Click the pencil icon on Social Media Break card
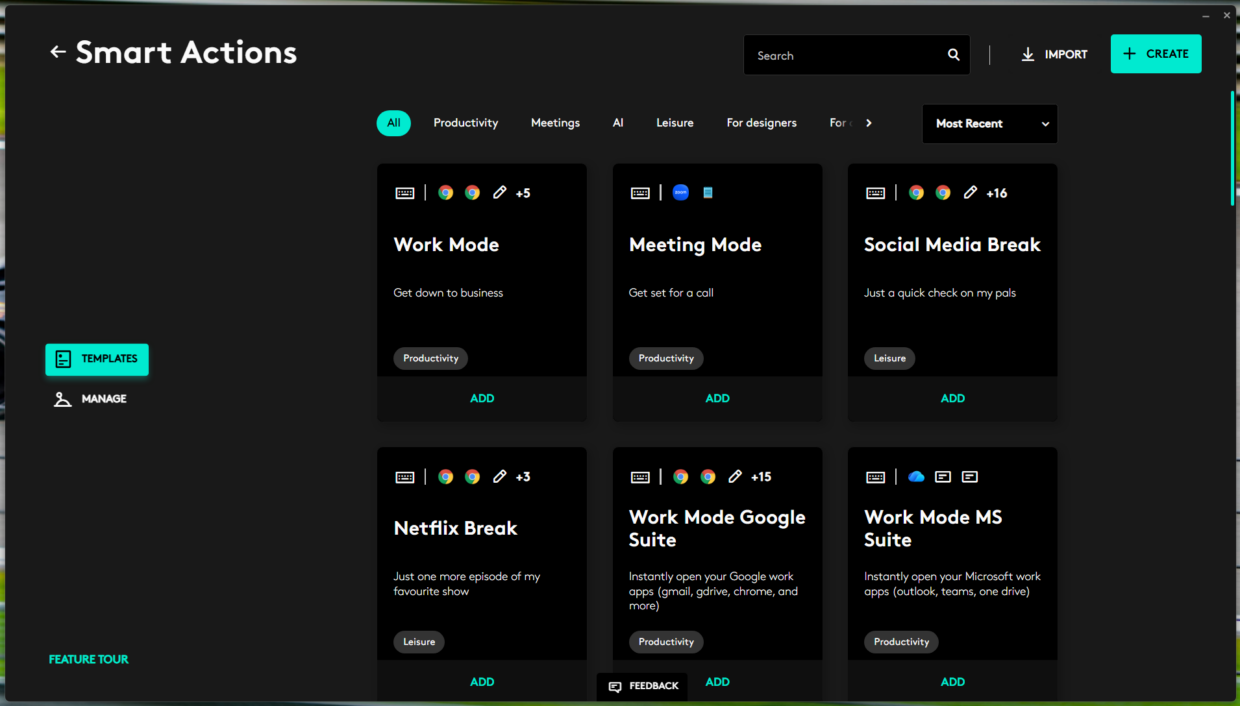The height and width of the screenshot is (706, 1240). 970,193
